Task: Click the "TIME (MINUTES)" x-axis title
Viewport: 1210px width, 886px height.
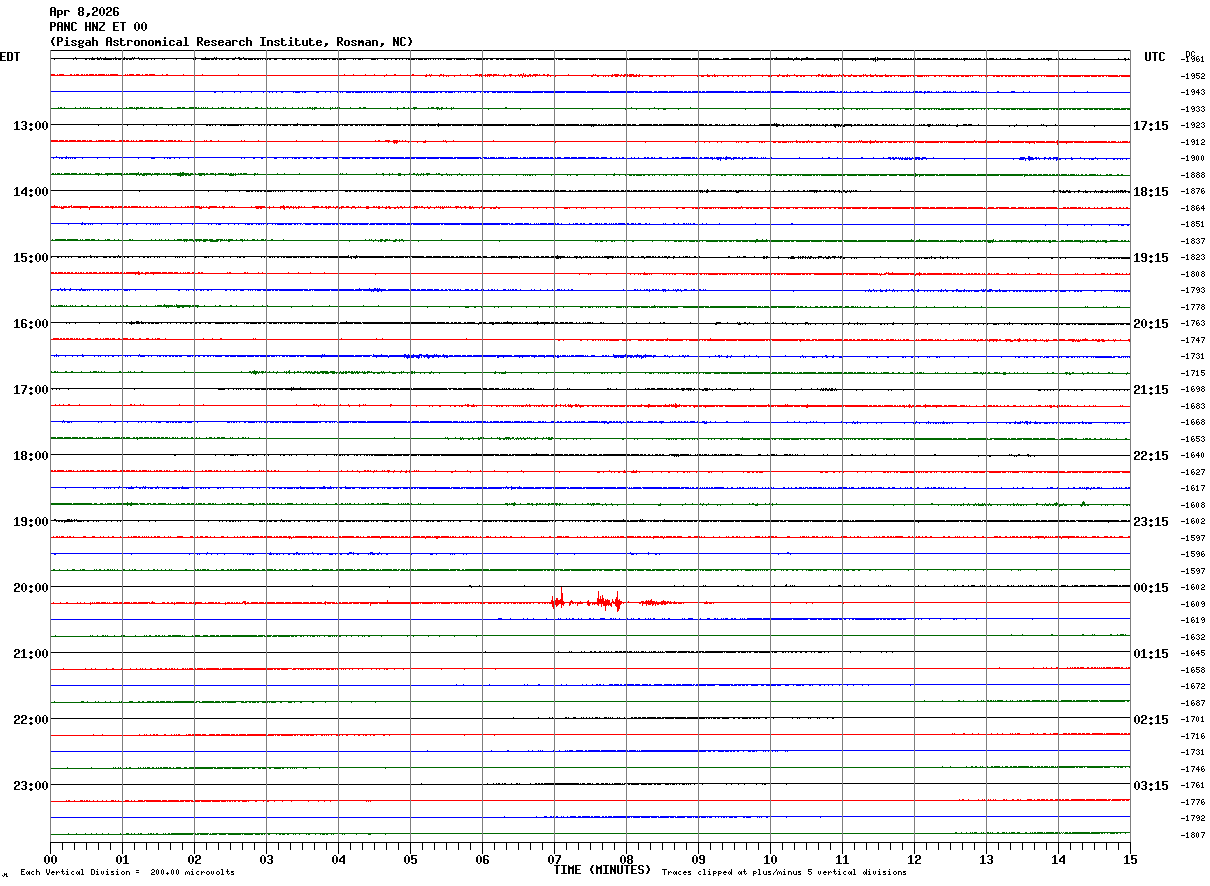Action: 602,870
